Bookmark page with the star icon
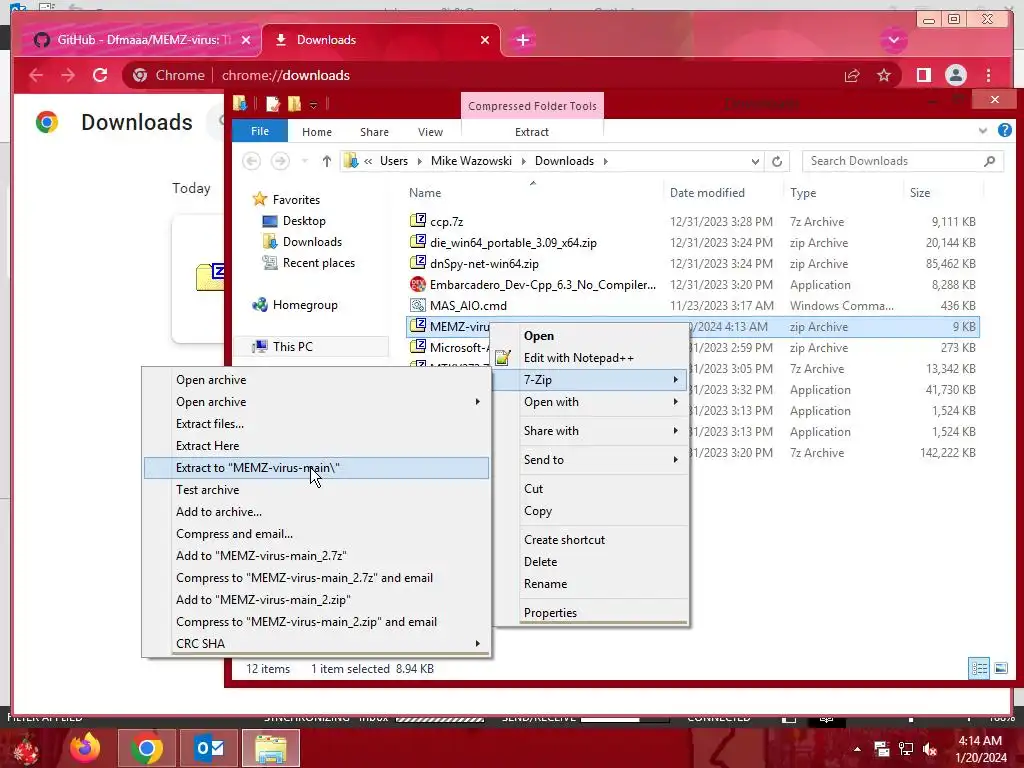The image size is (1024, 768). pos(884,76)
